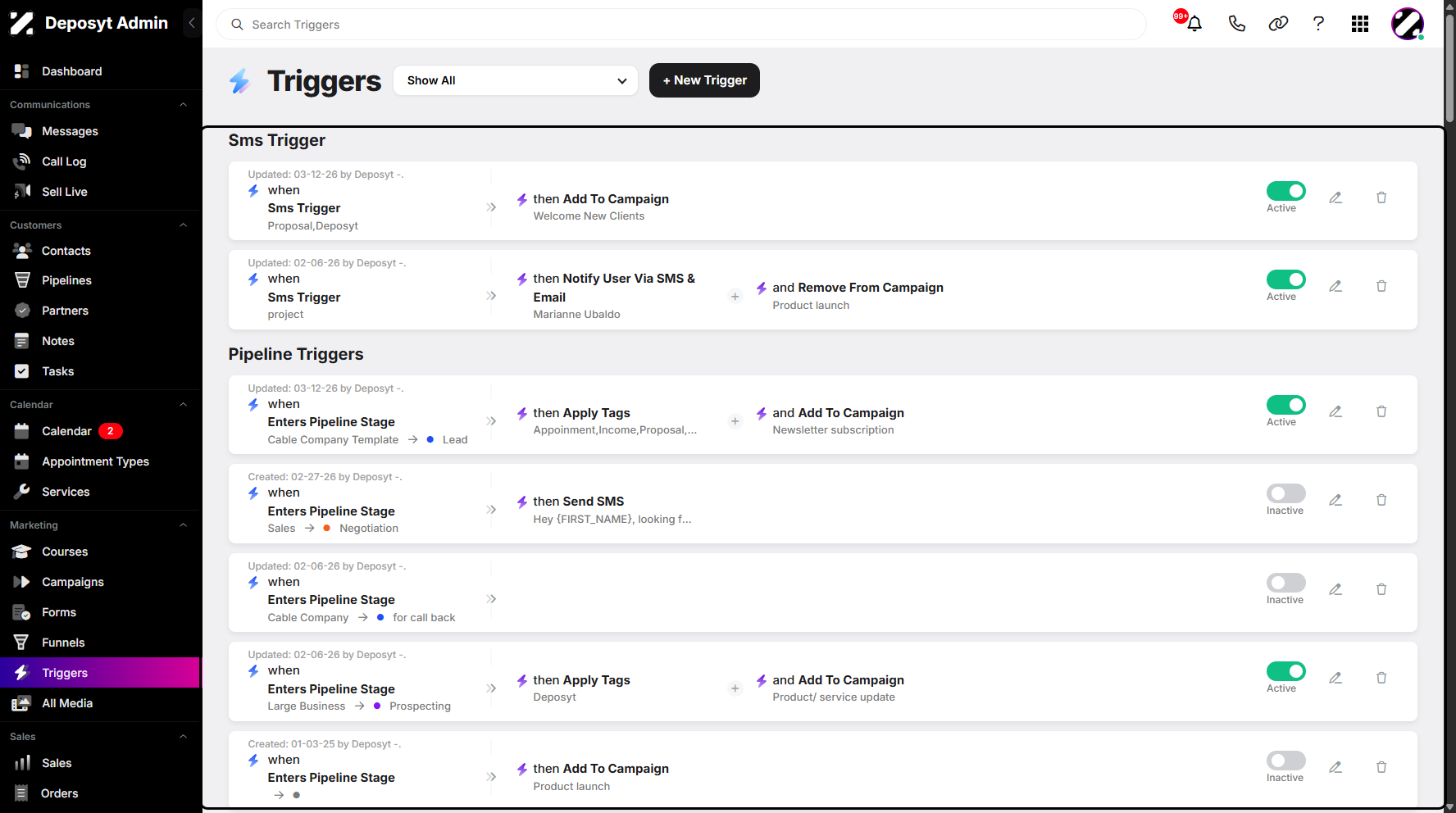The image size is (1456, 813).
Task: Edit the Newsletter subscription pipeline trigger
Action: [1335, 411]
